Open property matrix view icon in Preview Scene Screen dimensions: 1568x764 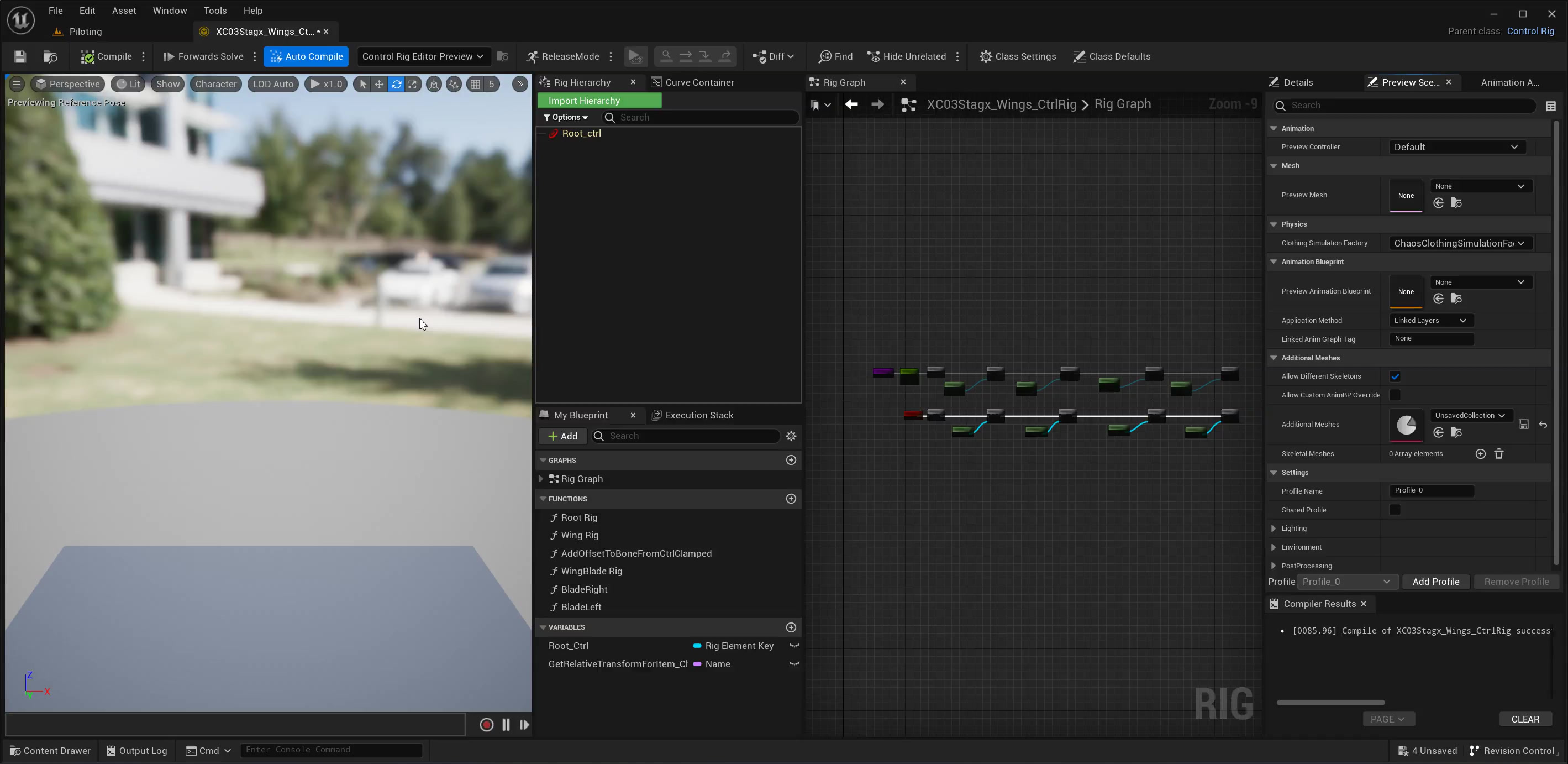coord(1550,106)
